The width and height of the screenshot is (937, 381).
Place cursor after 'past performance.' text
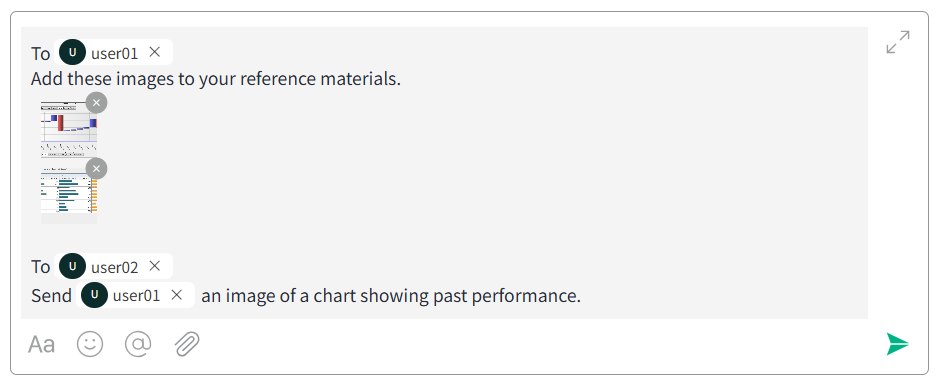[583, 296]
